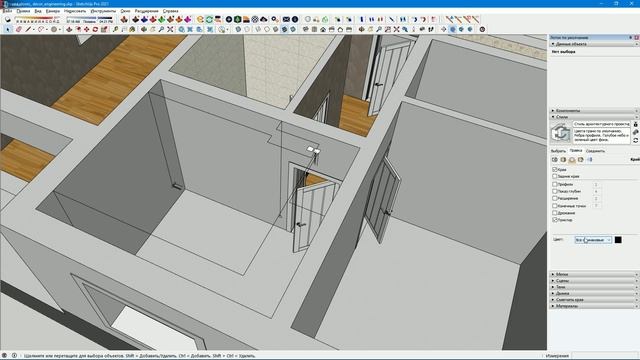Open the Справка menu
This screenshot has width=640, height=360.
pyautogui.click(x=170, y=11)
